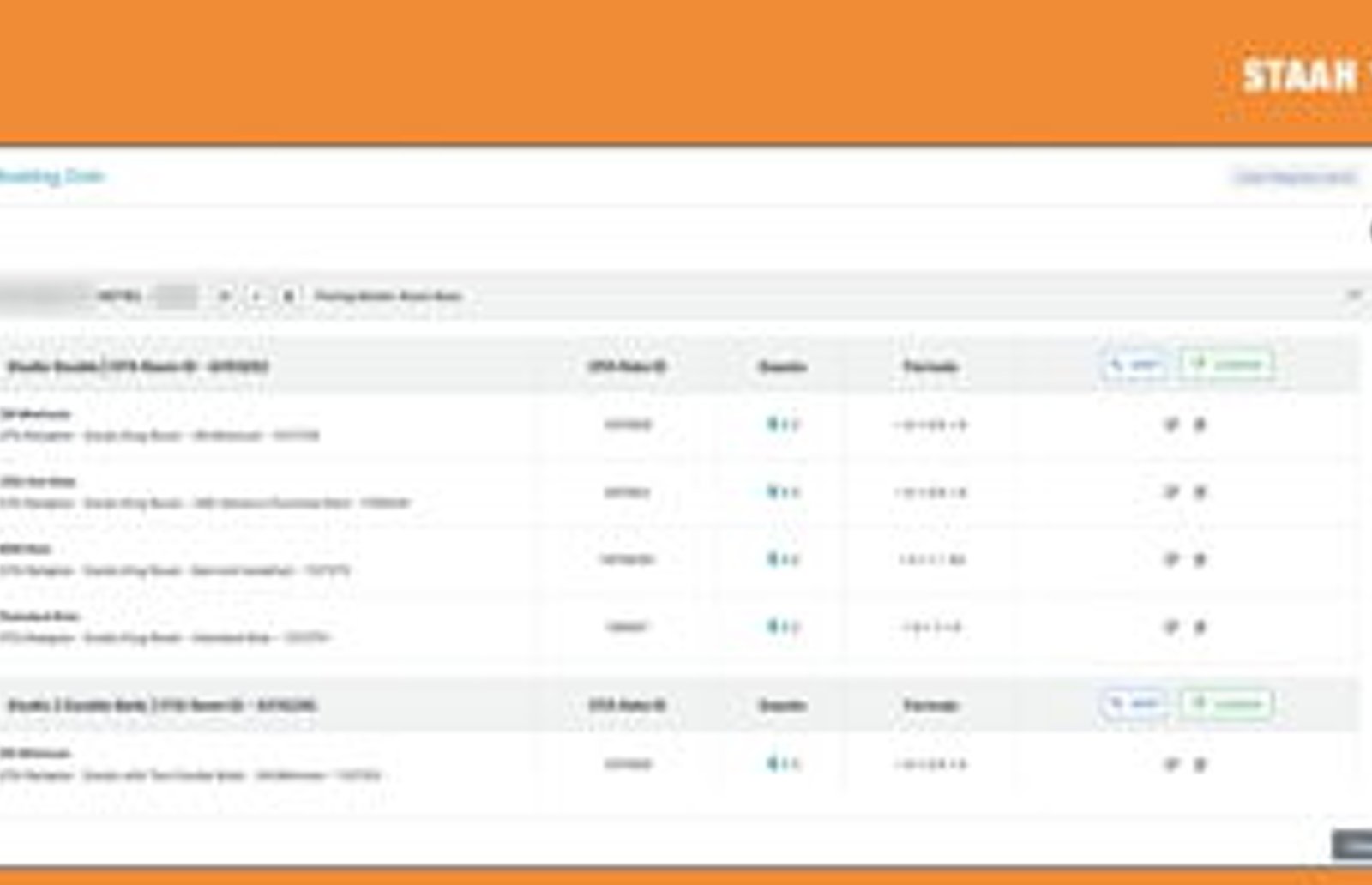Edit the Standard Rate row, fourth under Studio Double
This screenshot has width=1372, height=885.
coord(1171,627)
